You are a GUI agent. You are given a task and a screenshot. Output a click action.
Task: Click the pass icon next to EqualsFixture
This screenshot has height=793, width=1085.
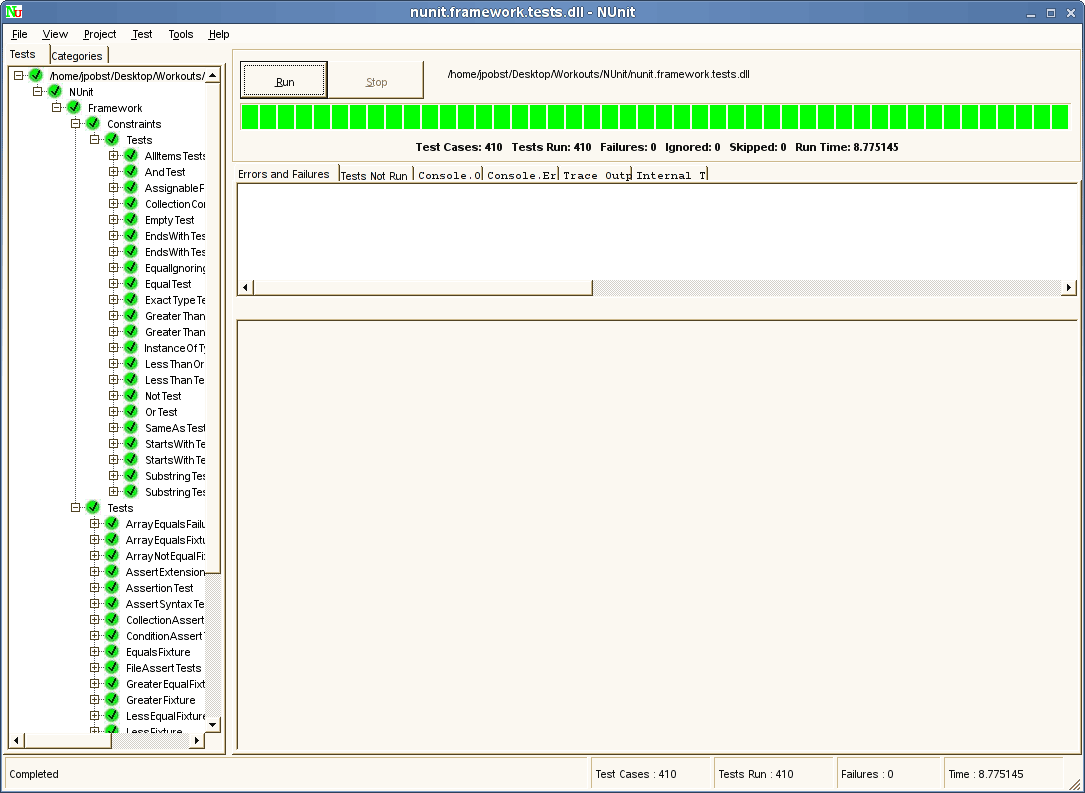click(x=112, y=651)
